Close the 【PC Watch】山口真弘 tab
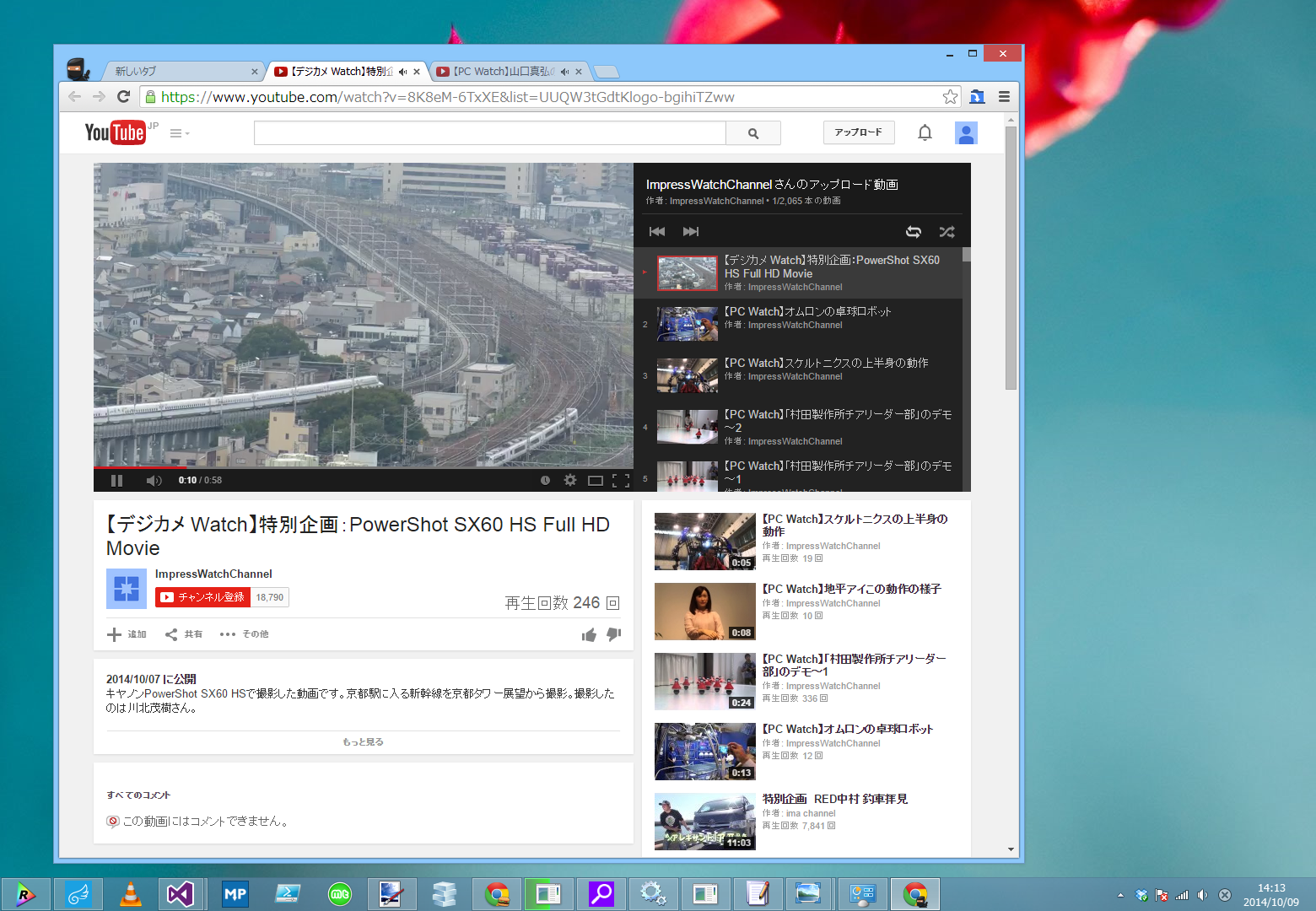 pyautogui.click(x=579, y=72)
